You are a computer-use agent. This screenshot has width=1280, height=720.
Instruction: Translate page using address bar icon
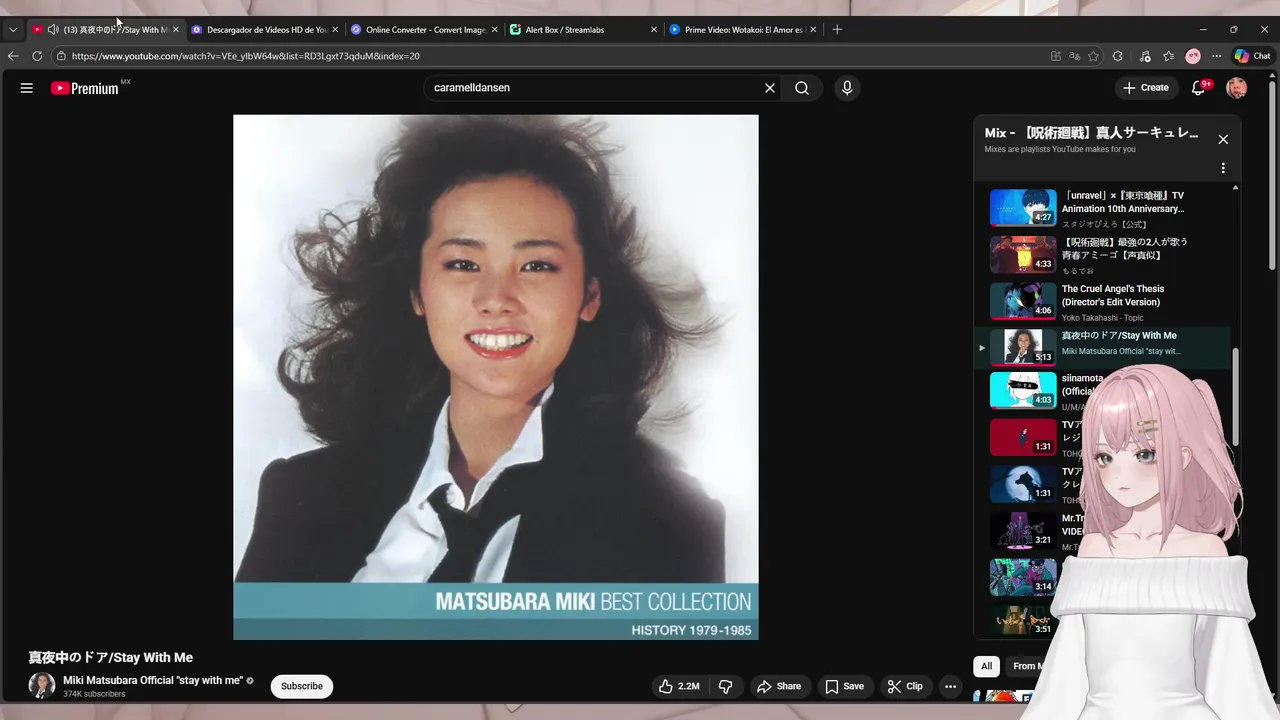click(x=1075, y=56)
